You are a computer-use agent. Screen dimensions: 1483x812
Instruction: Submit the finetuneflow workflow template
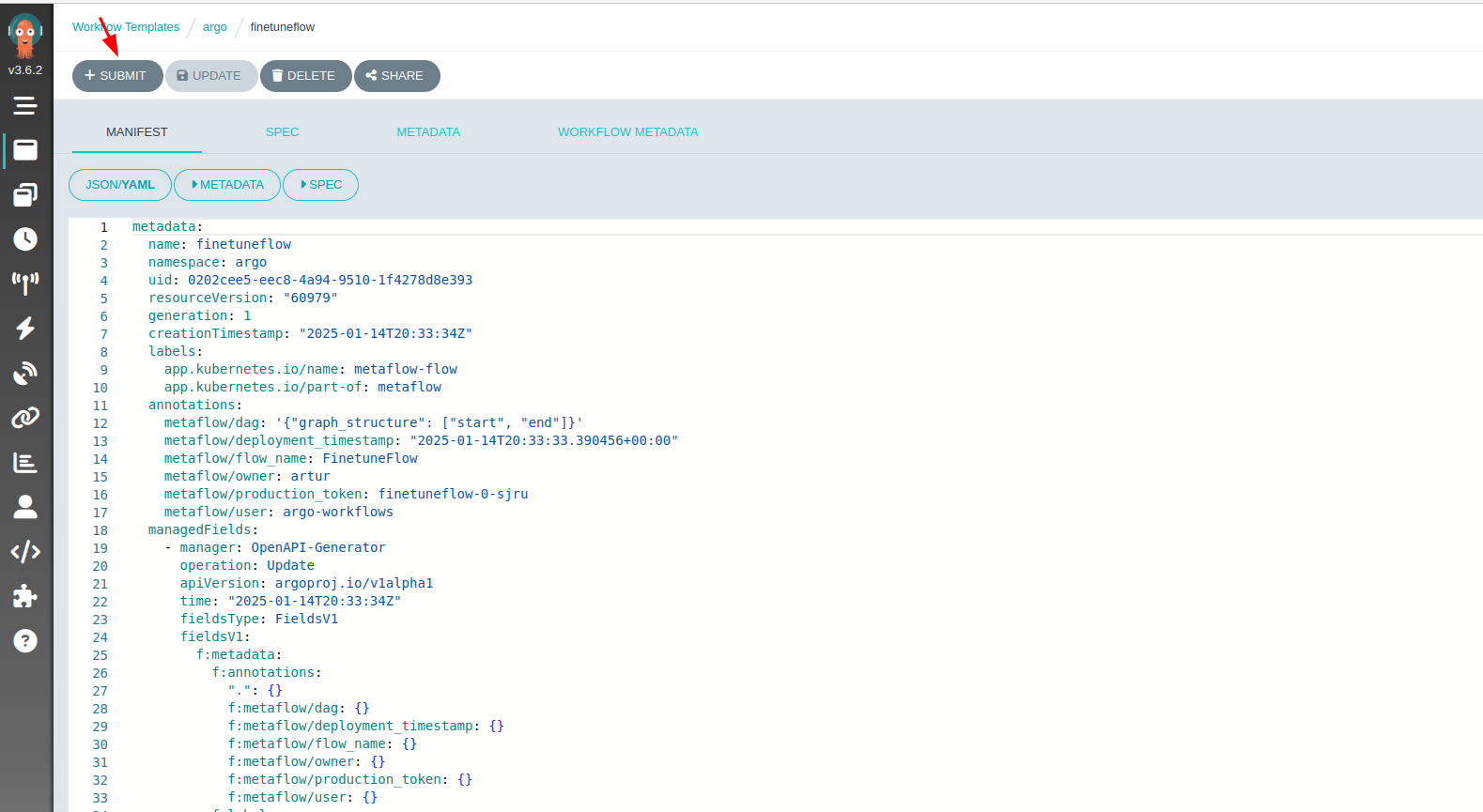117,76
